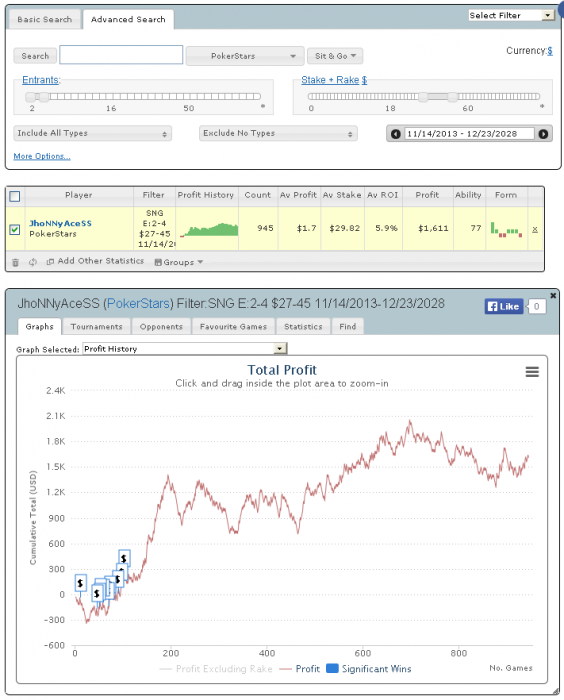The height and width of the screenshot is (700, 564).
Task: Click the JhoNNyAceSS player name link
Action: pyautogui.click(x=60, y=223)
